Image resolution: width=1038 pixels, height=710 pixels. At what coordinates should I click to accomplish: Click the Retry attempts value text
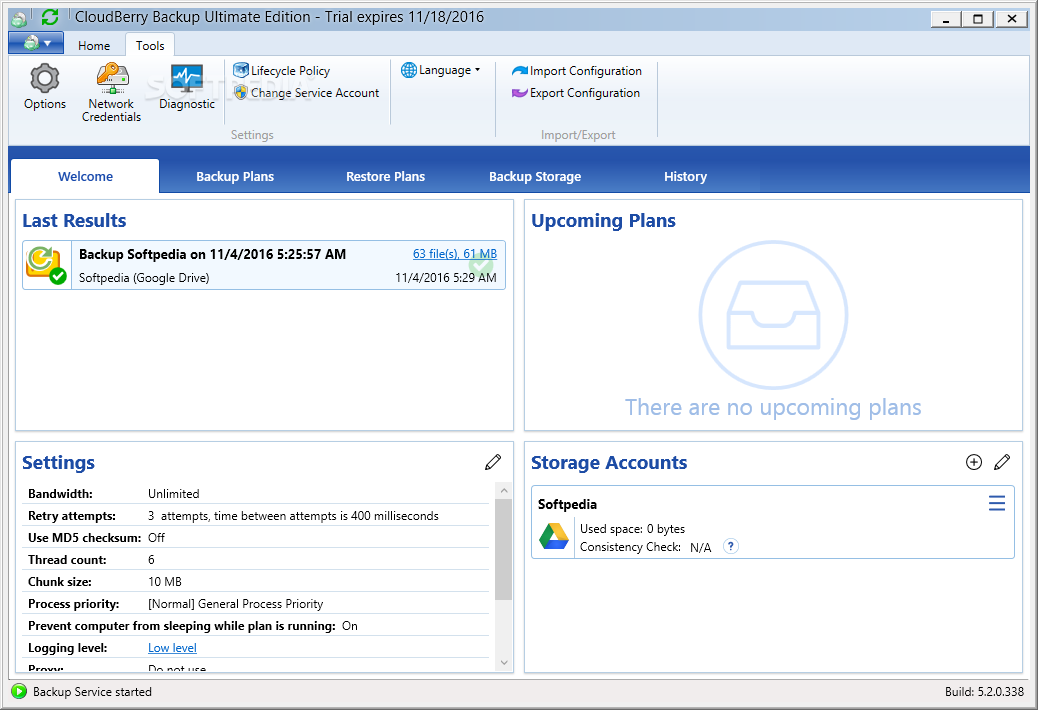click(x=293, y=515)
